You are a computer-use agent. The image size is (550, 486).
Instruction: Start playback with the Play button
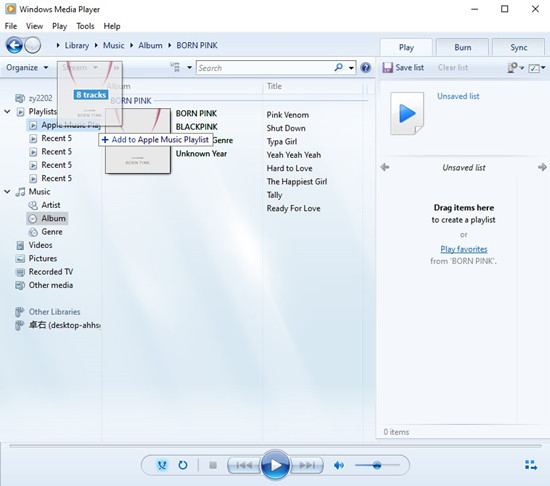(x=275, y=465)
